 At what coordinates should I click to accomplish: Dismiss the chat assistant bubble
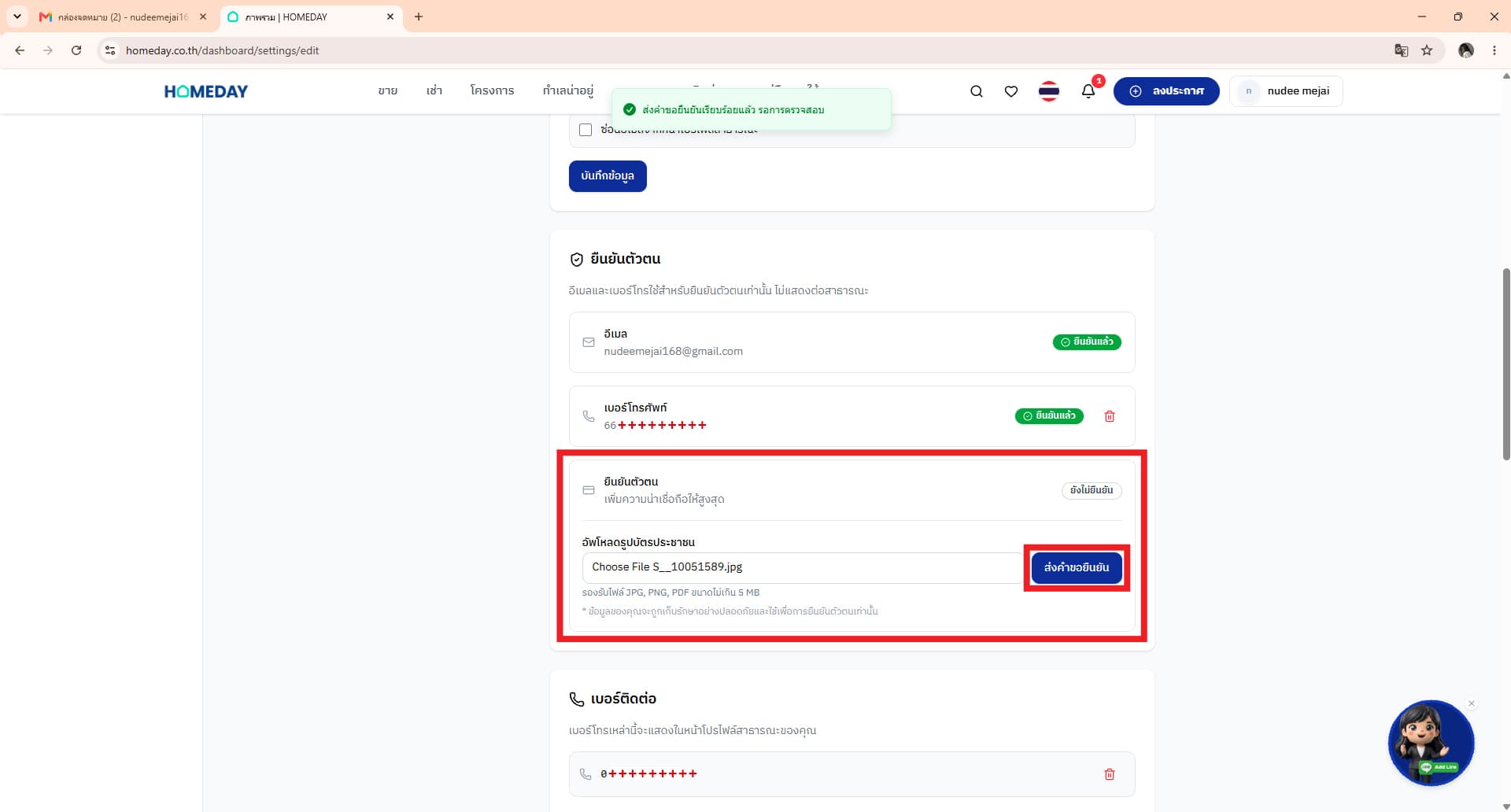coord(1472,703)
